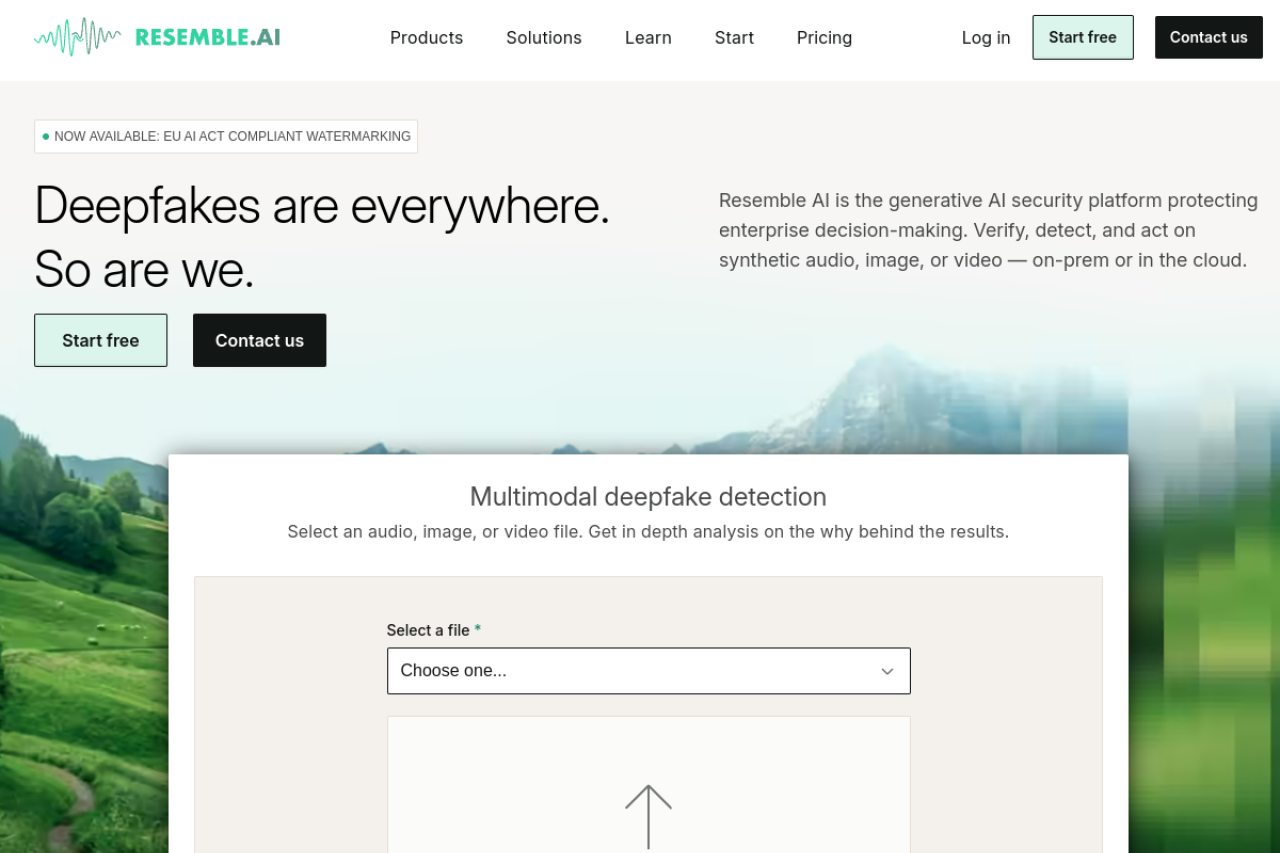Click Contact us in the header
The width and height of the screenshot is (1280, 853).
click(x=1209, y=37)
